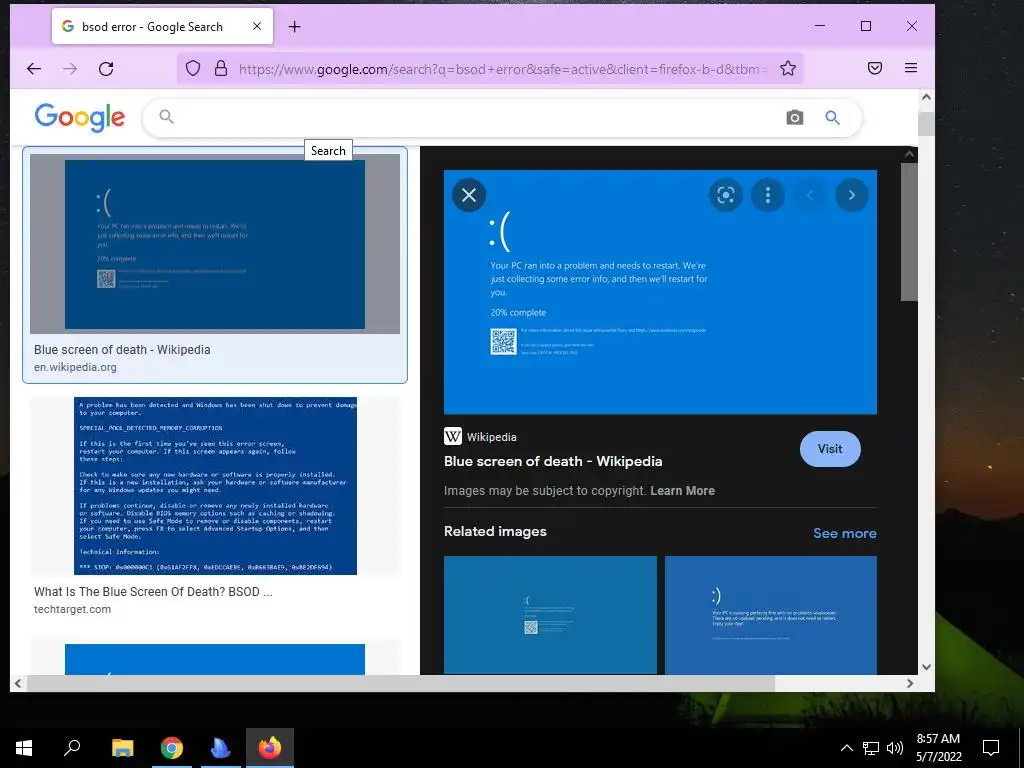Open the Learn More copyright link

coord(682,490)
